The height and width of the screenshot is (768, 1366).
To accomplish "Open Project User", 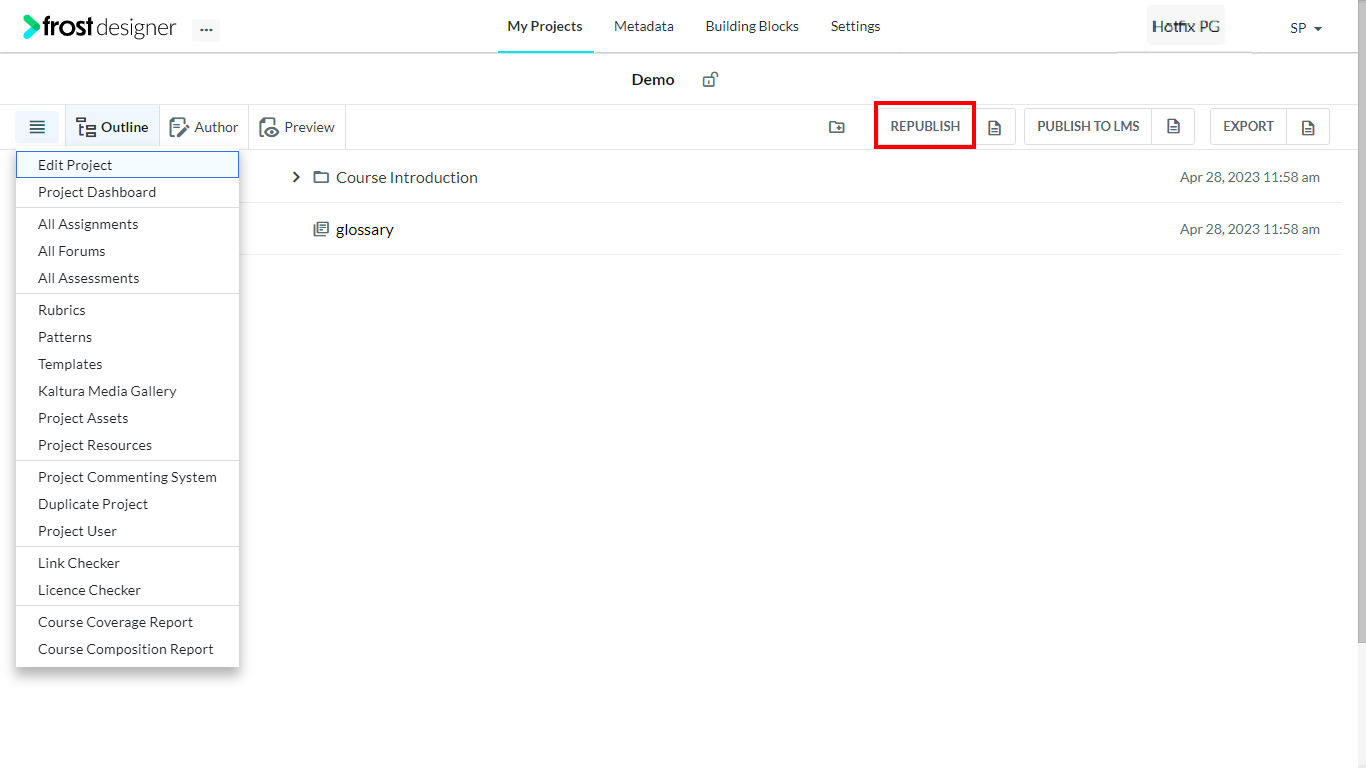I will click(x=127, y=531).
